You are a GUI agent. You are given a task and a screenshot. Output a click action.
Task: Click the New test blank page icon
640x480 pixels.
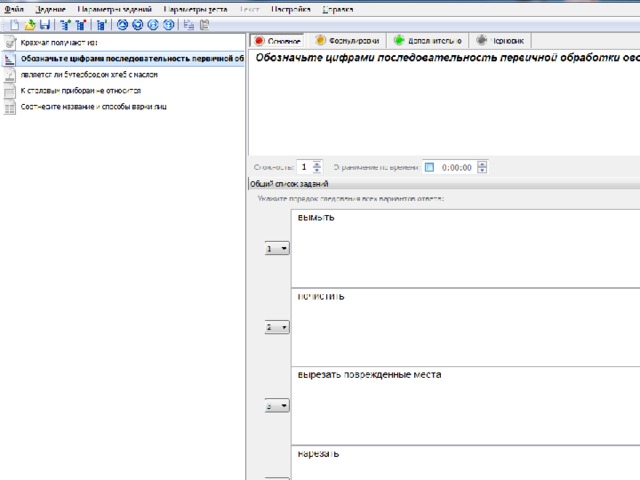(14, 25)
